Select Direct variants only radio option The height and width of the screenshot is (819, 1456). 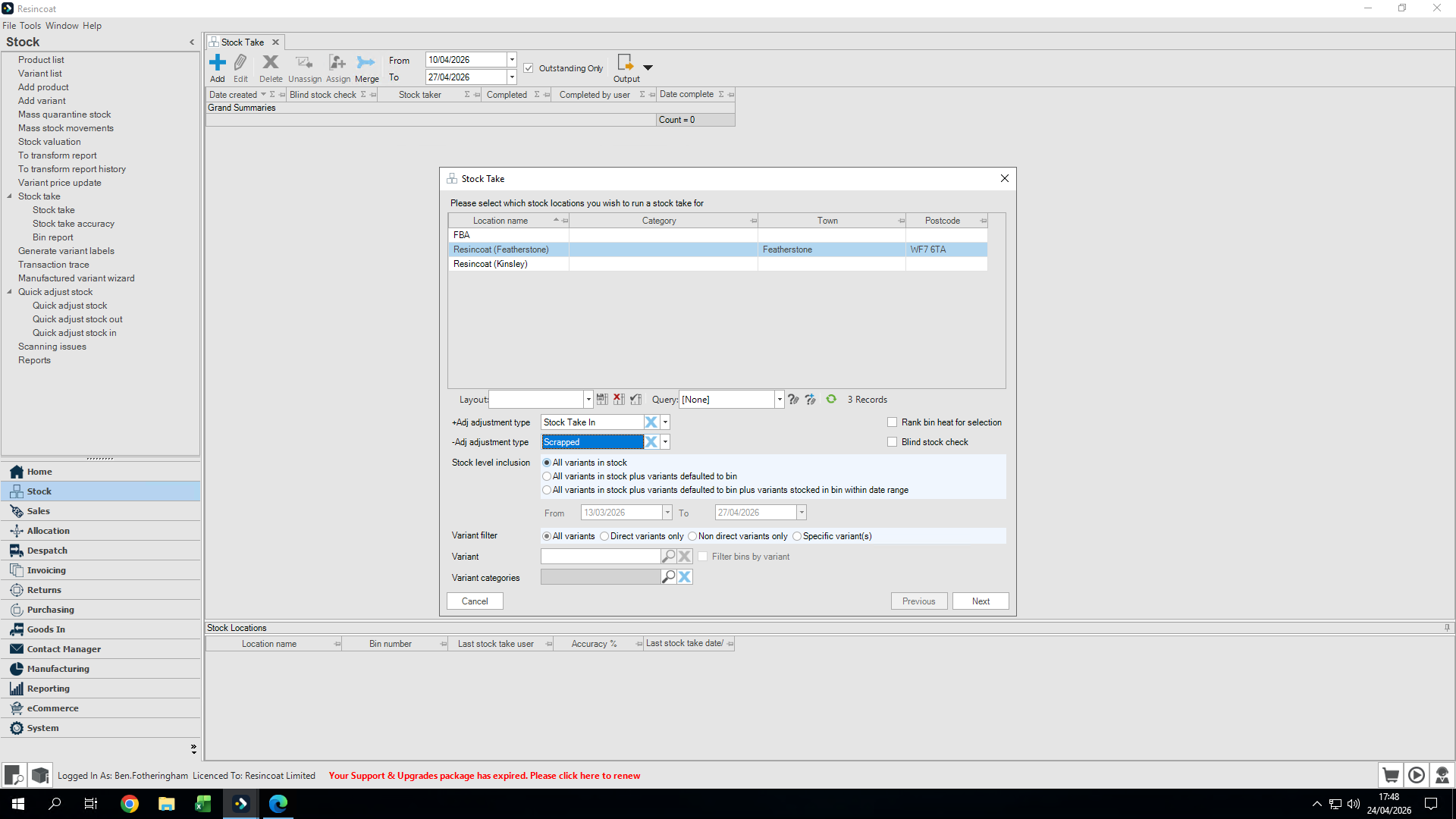click(x=604, y=536)
